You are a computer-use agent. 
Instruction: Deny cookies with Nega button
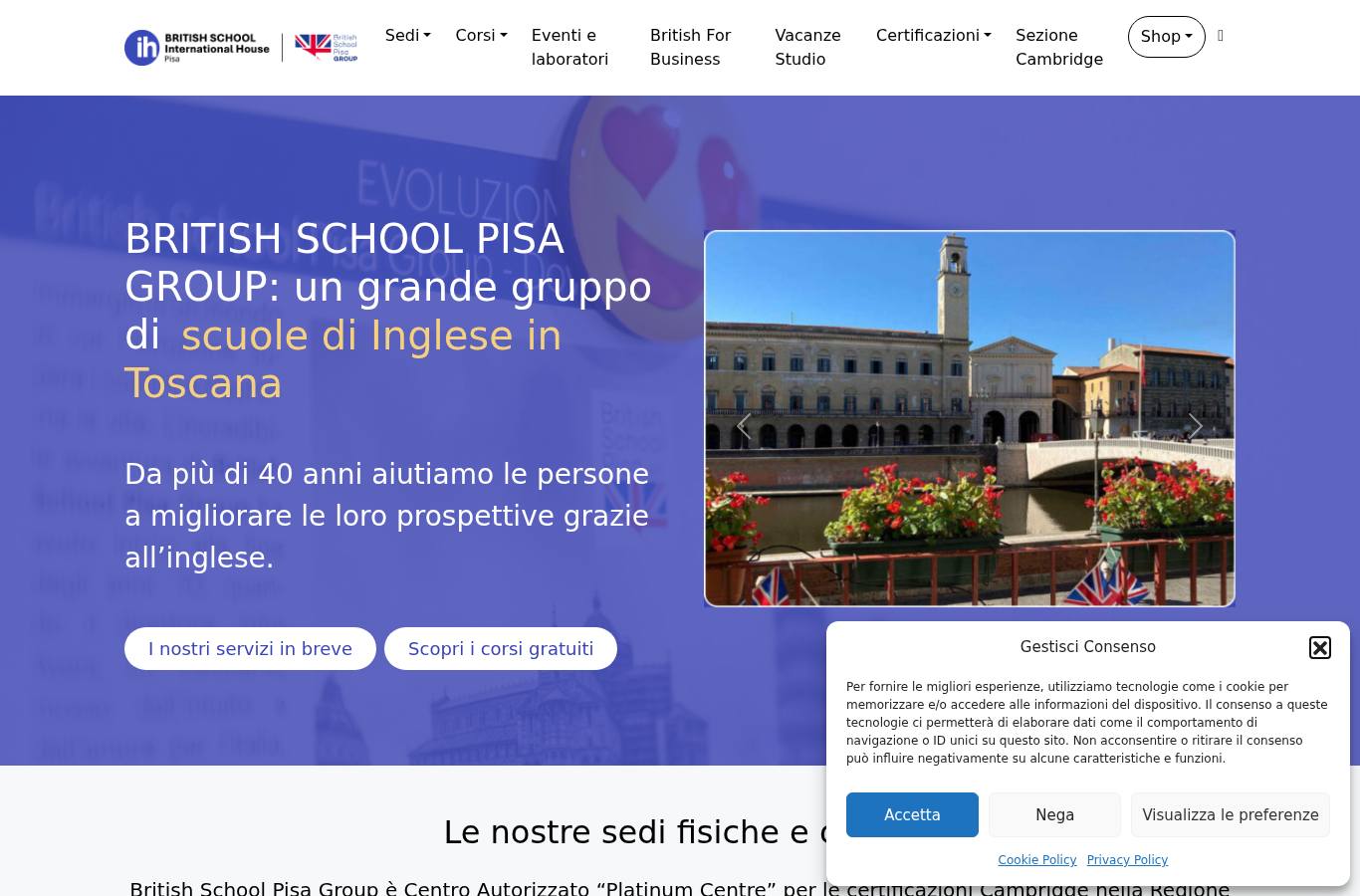(1054, 814)
